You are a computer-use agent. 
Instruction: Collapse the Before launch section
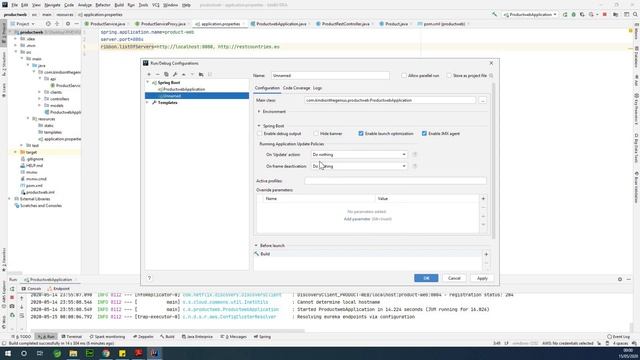pos(256,246)
